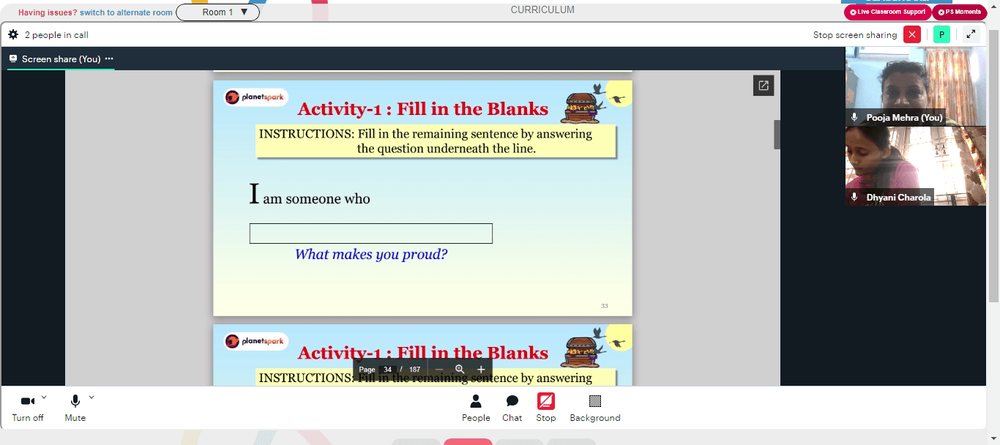Open the Room 1 dropdown
The width and height of the screenshot is (1000, 445).
(x=217, y=12)
